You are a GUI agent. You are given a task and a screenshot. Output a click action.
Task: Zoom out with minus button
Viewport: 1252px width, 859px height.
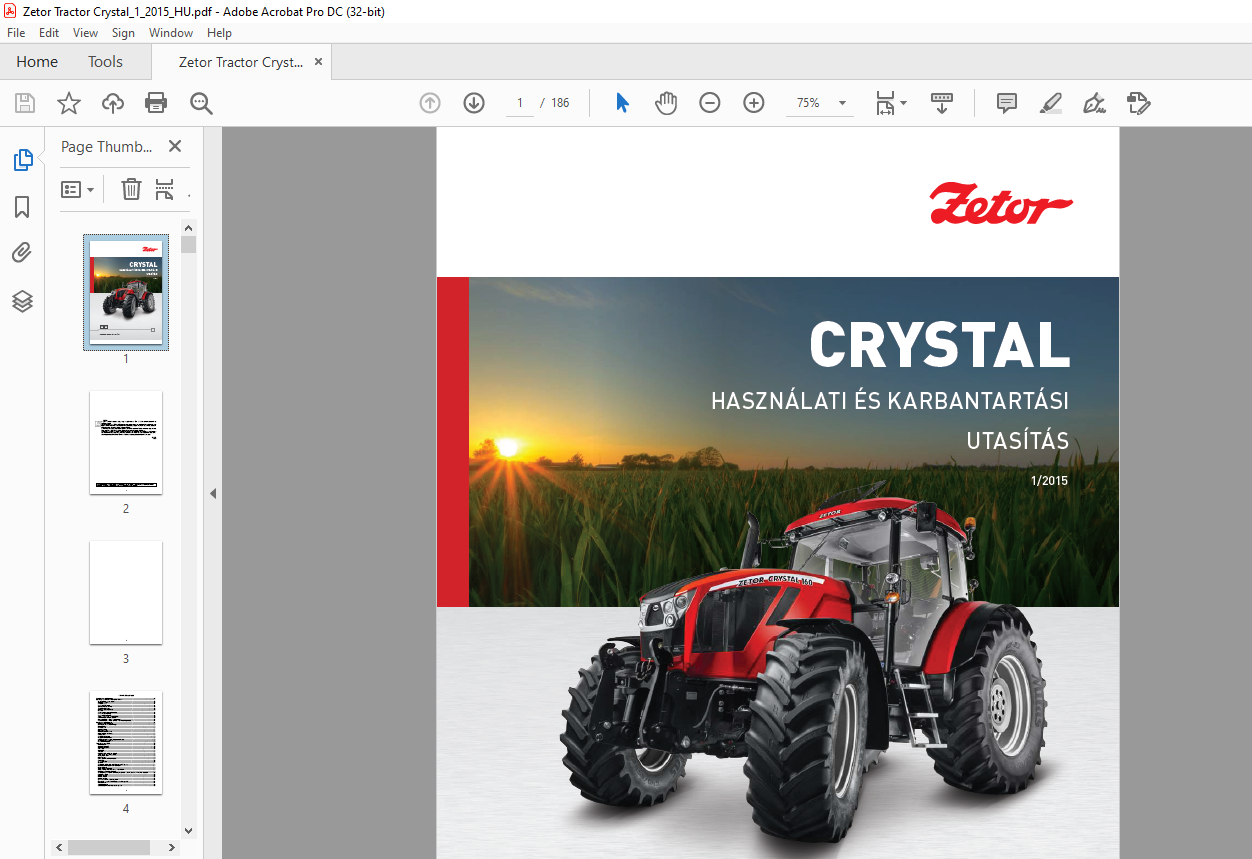click(x=710, y=103)
